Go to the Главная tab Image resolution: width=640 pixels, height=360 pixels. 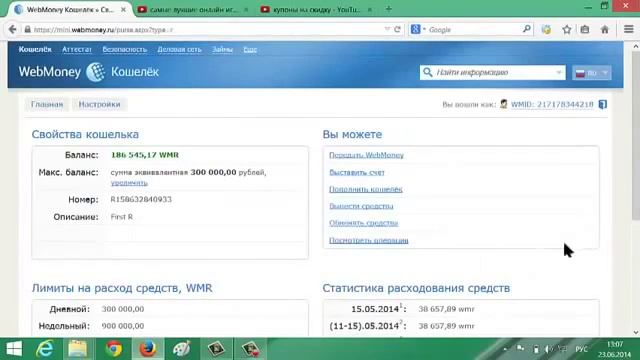click(47, 104)
